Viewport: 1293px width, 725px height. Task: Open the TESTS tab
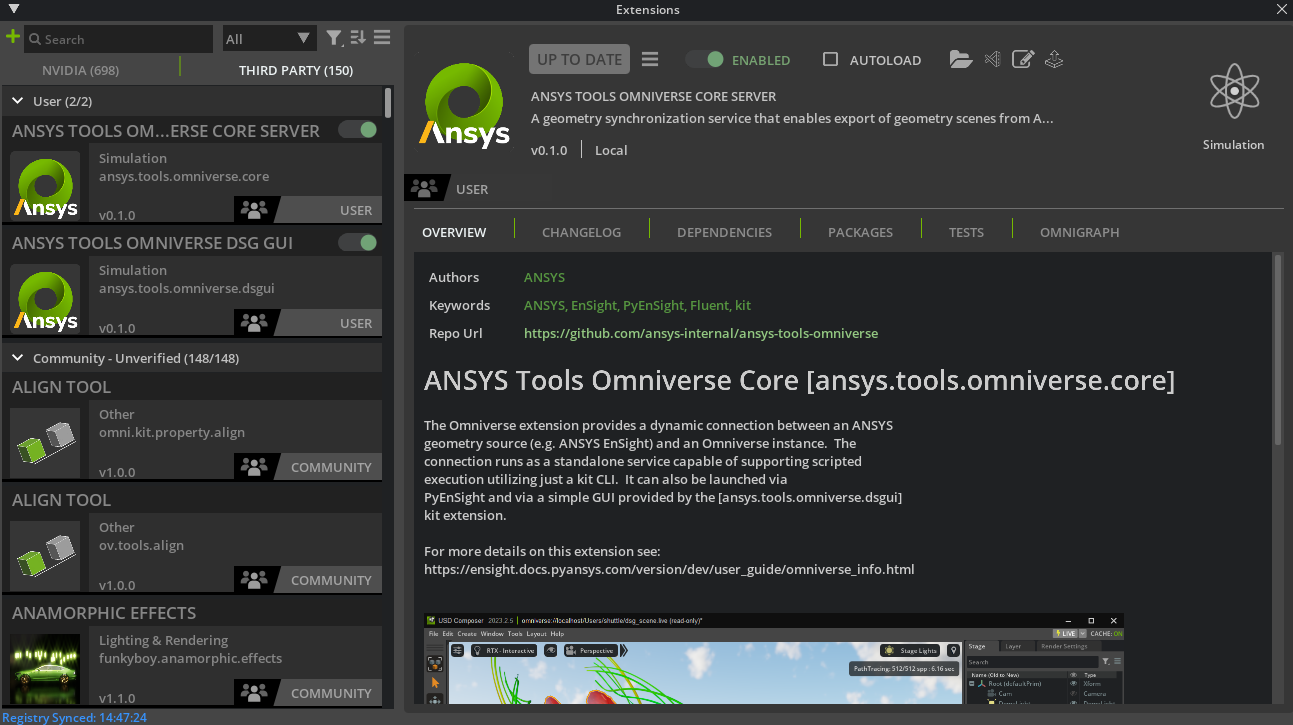966,232
